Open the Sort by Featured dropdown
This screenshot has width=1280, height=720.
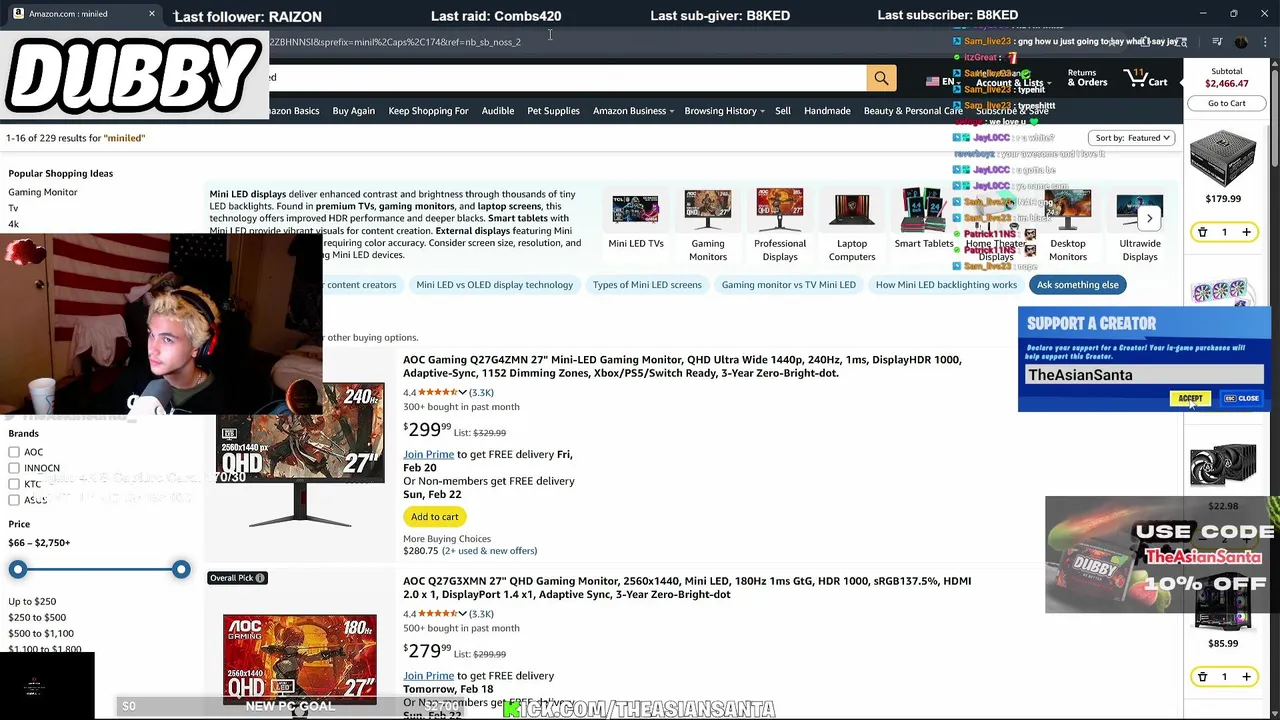[1132, 138]
